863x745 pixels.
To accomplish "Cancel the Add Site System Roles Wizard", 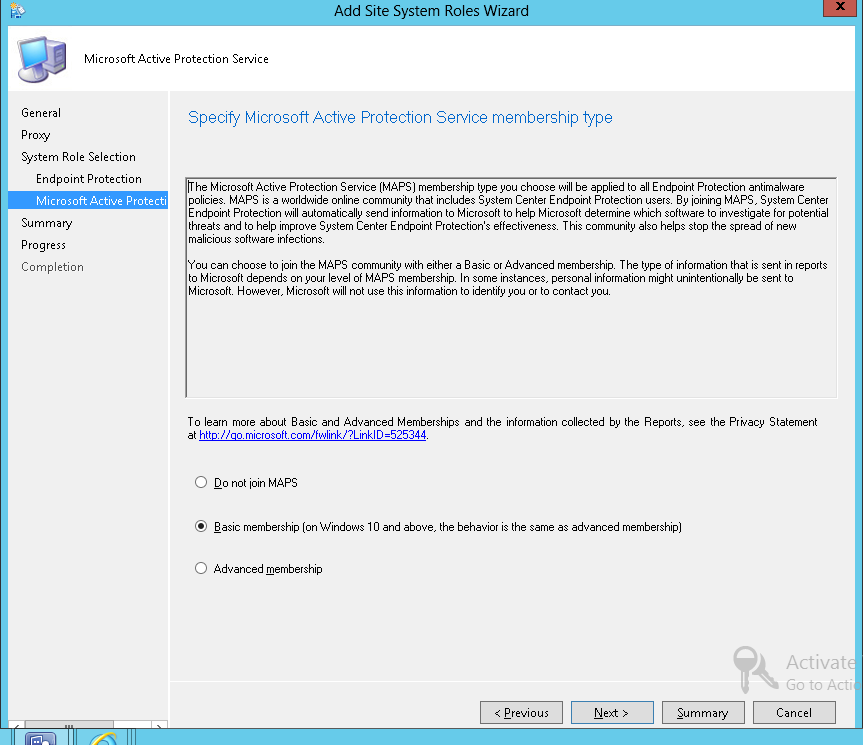I will (794, 713).
